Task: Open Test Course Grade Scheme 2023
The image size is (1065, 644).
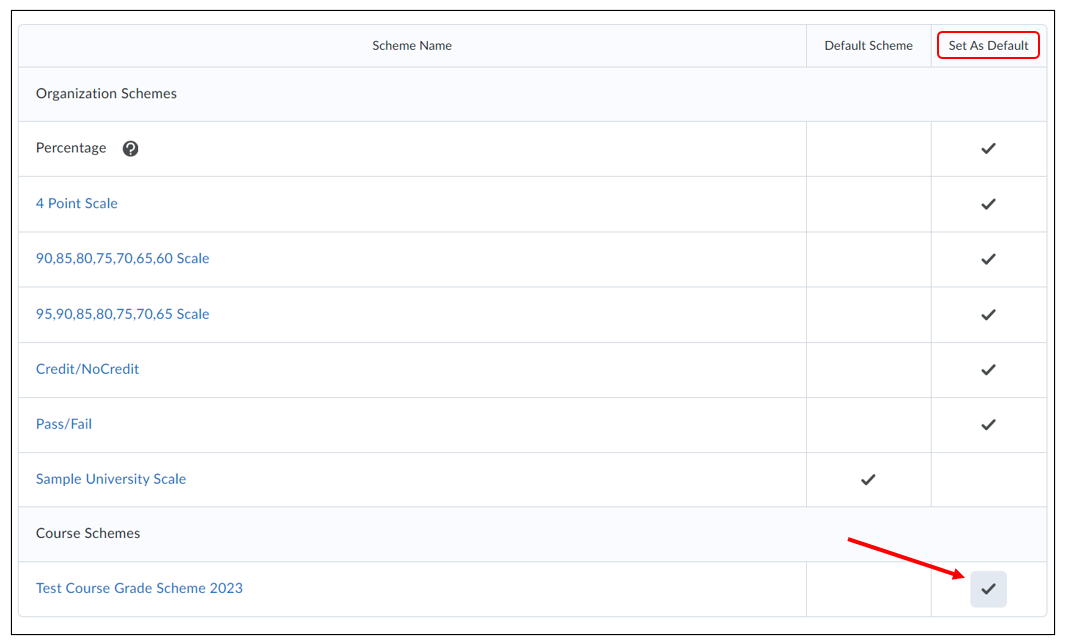Action: pyautogui.click(x=139, y=588)
